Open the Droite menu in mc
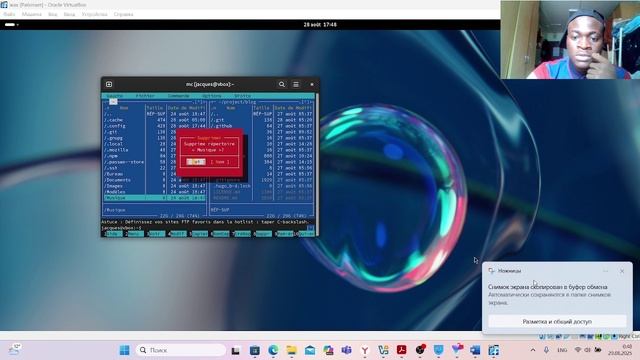Screen dimensions: 640x360 [x=242, y=96]
